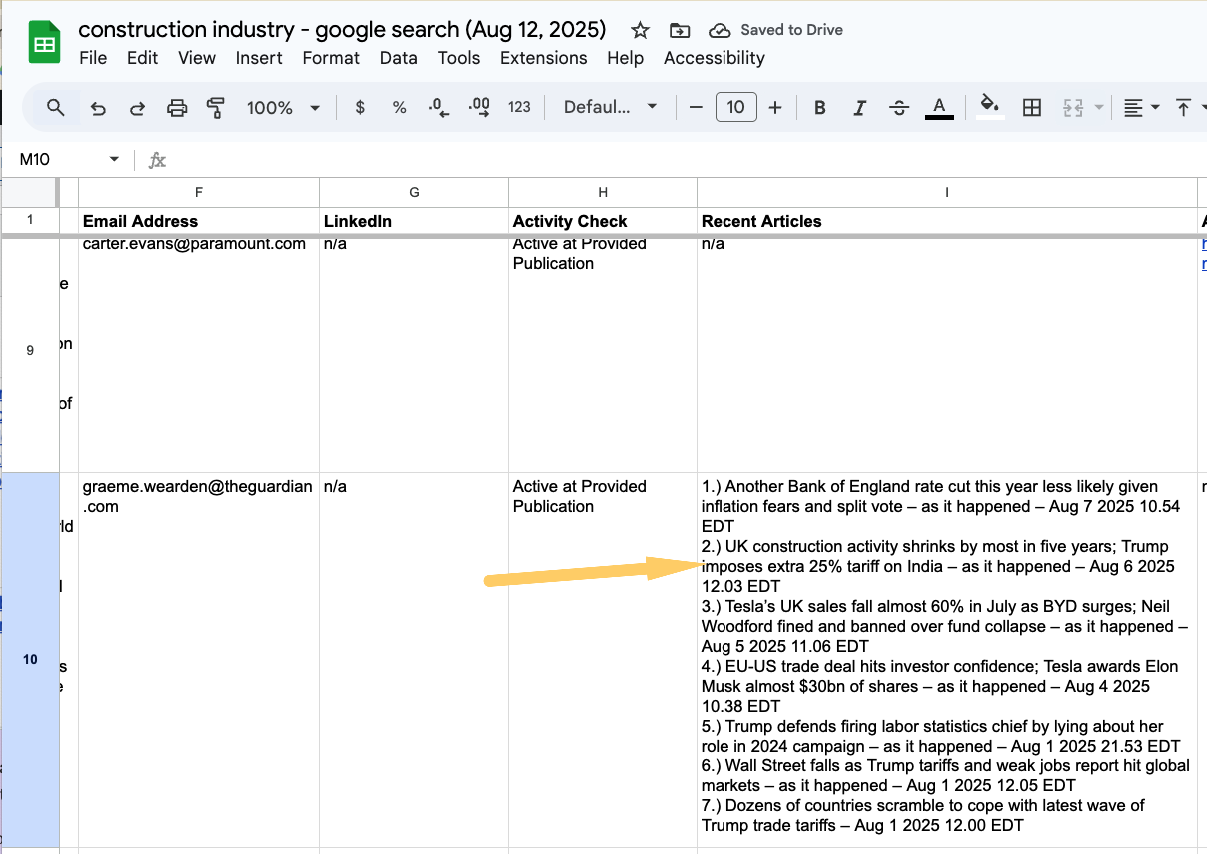
Task: Open the Extensions menu
Action: [x=543, y=58]
